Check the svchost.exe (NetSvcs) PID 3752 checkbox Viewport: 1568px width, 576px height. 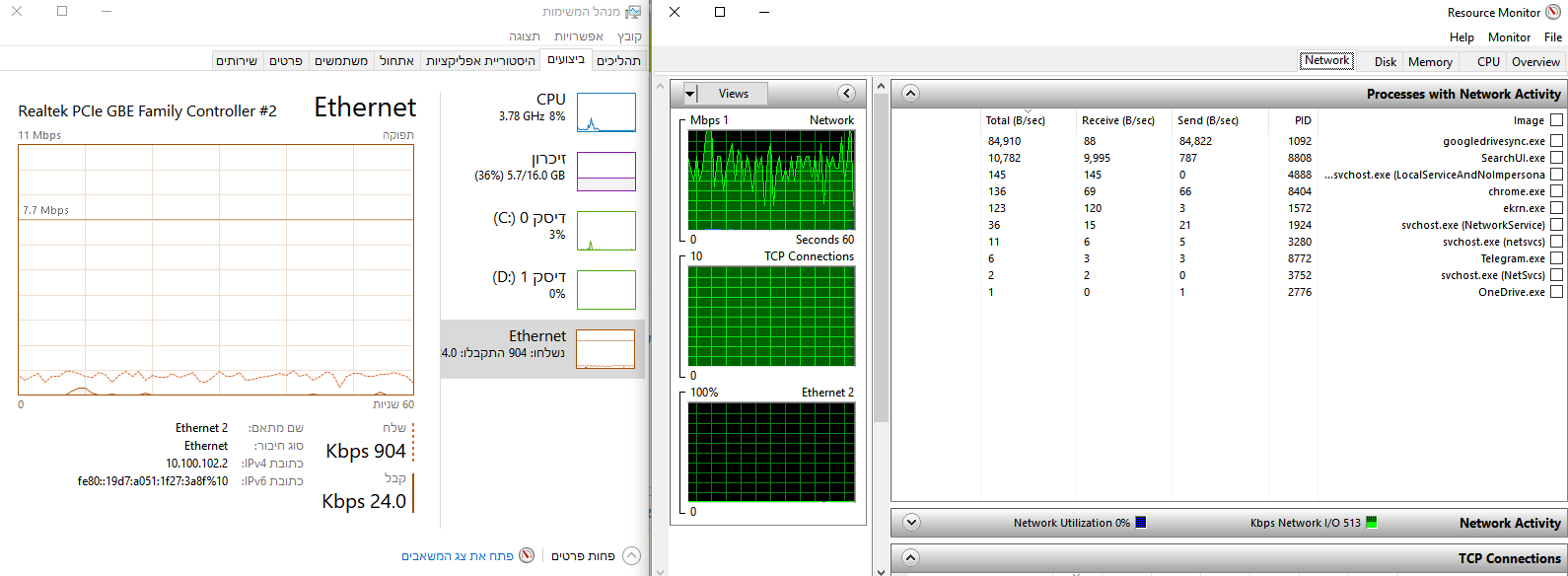click(x=1556, y=275)
